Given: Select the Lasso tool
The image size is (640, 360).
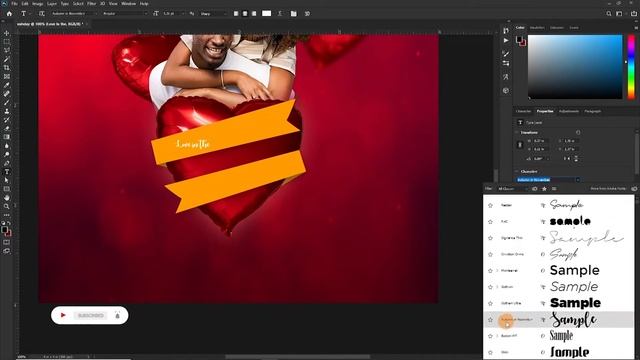Looking at the screenshot, I should point(7,50).
